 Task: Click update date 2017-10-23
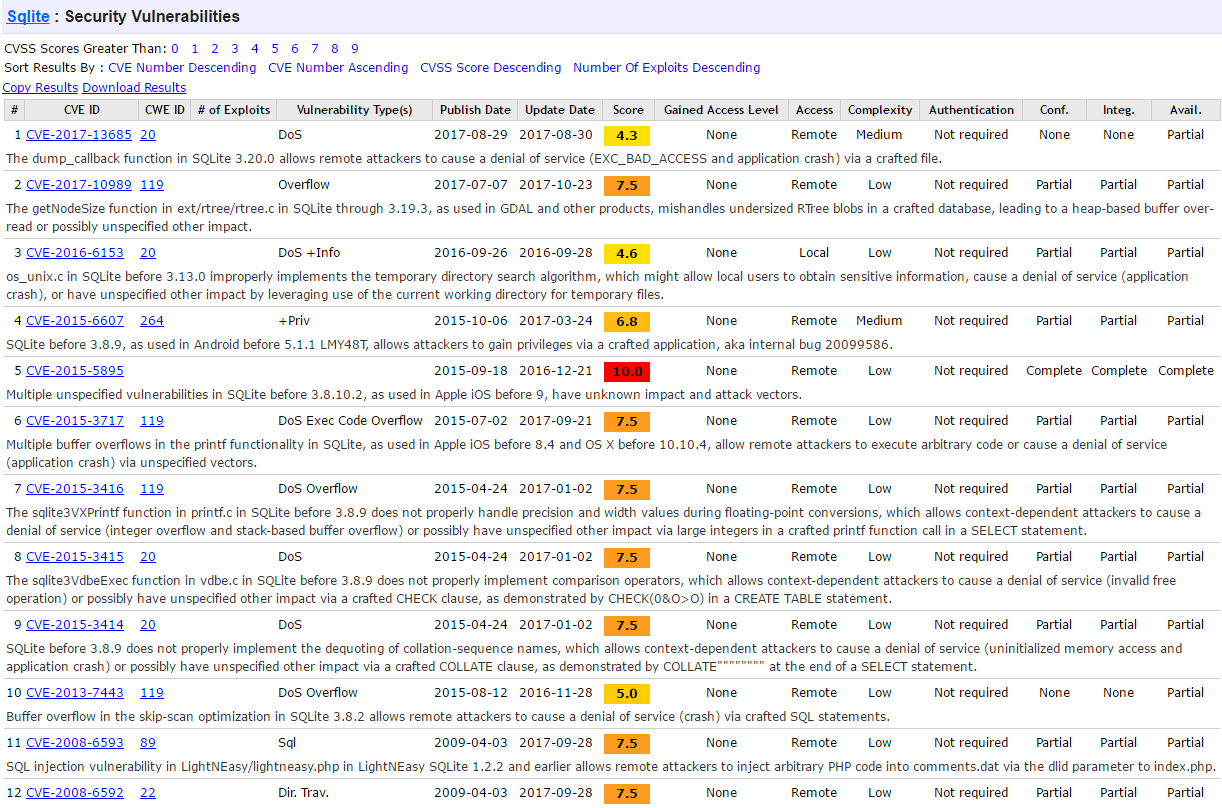point(556,185)
